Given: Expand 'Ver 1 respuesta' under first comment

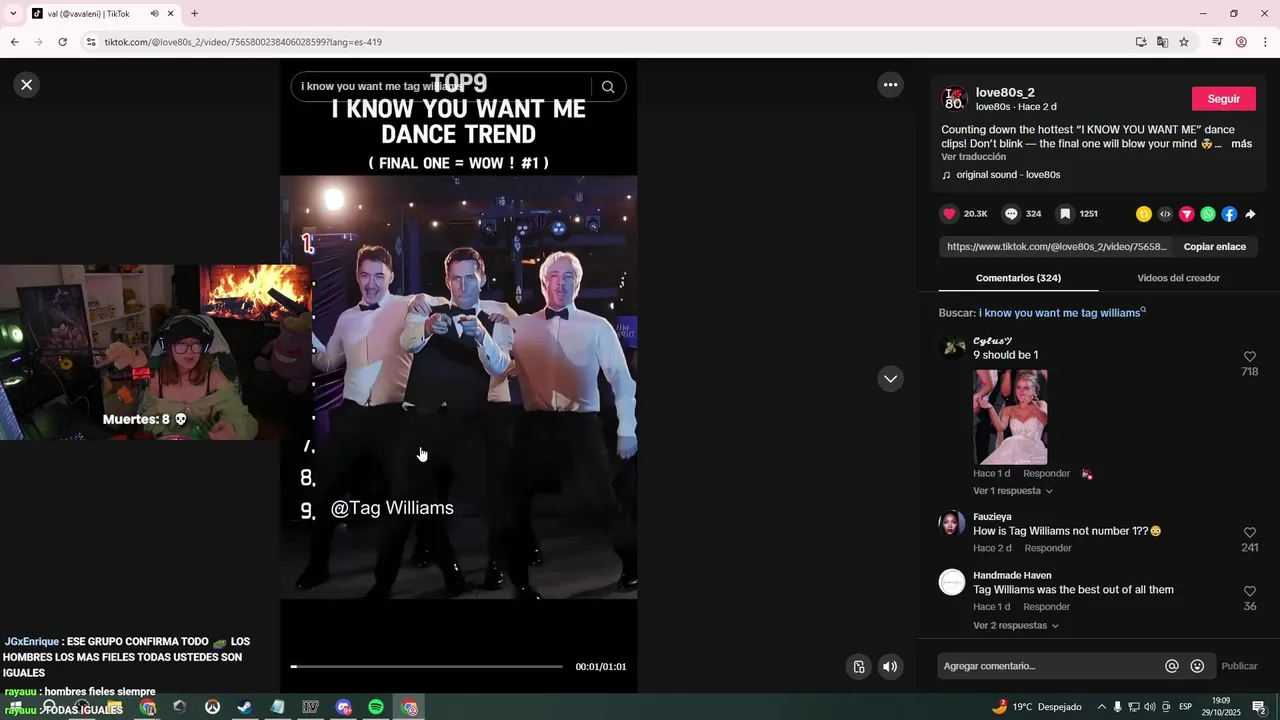Looking at the screenshot, I should pyautogui.click(x=1012, y=491).
